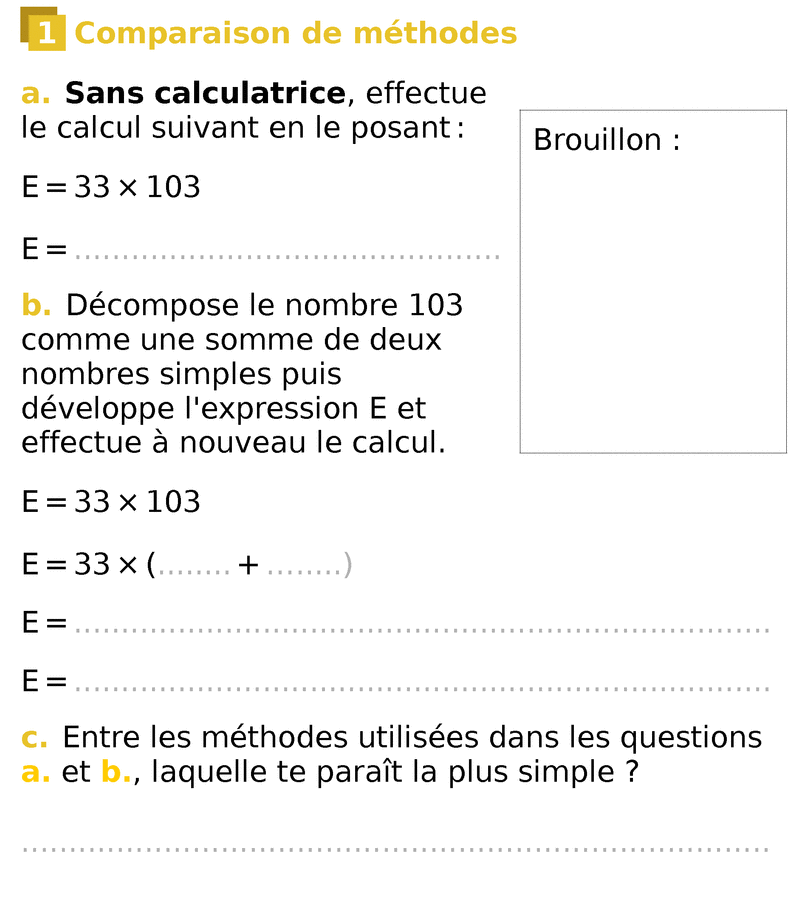
Task: Click the yellow "c." label before "Entre"
Action: pyautogui.click(x=34, y=738)
